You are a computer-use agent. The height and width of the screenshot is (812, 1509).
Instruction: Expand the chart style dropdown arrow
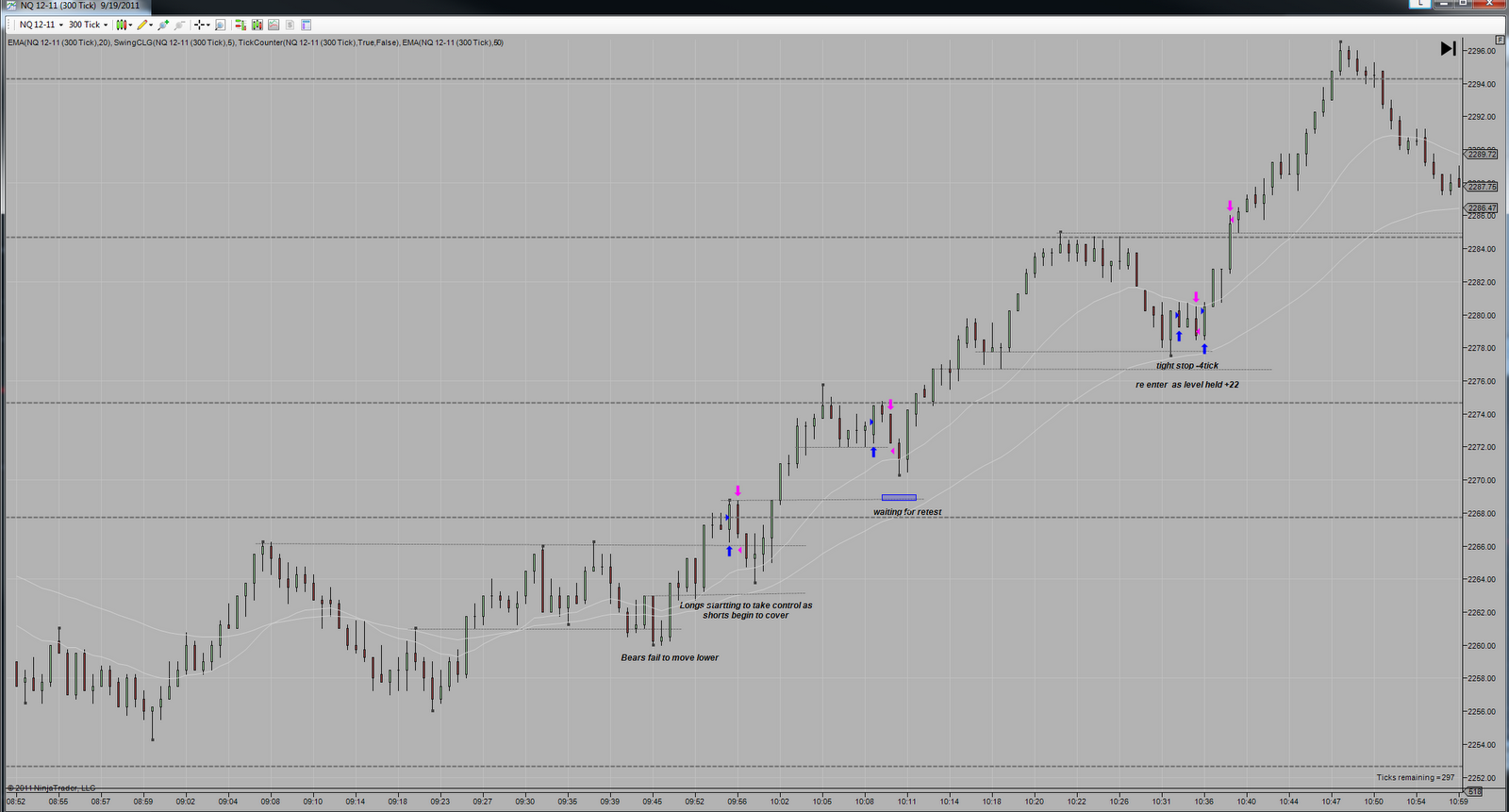coord(131,25)
